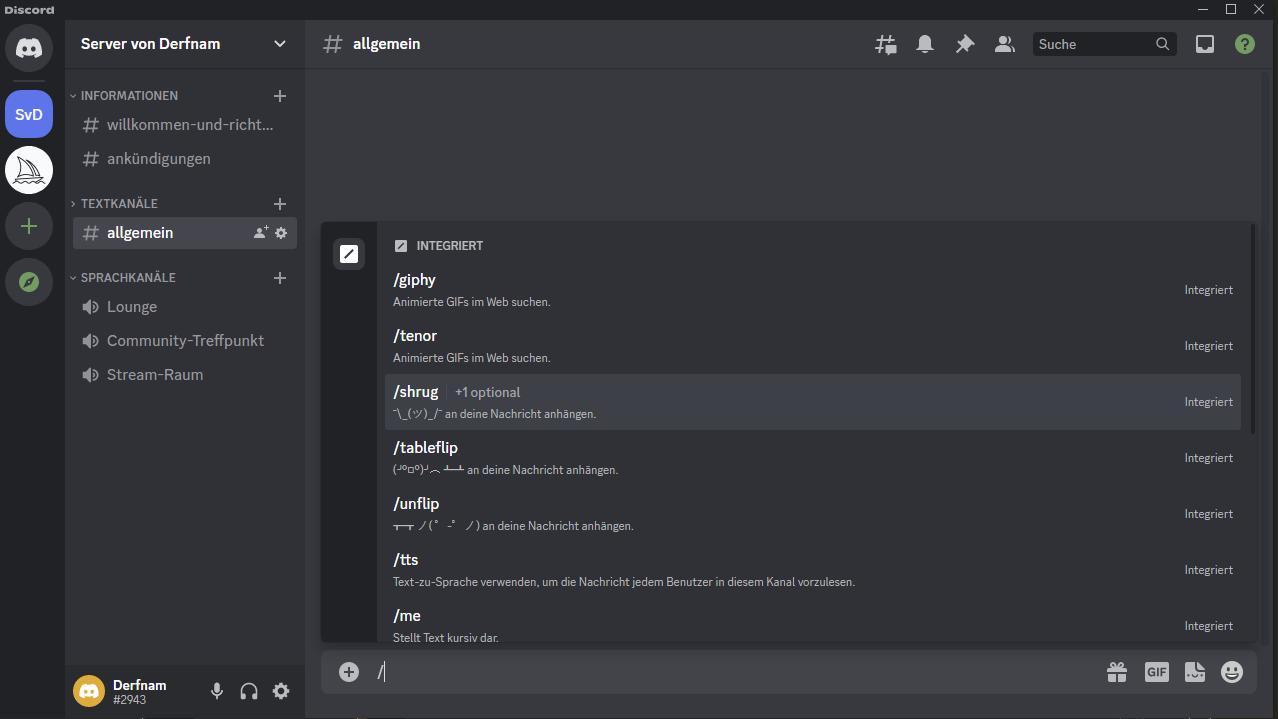Collapse SPRACHKANÄLE category
This screenshot has width=1278, height=719.
point(122,278)
